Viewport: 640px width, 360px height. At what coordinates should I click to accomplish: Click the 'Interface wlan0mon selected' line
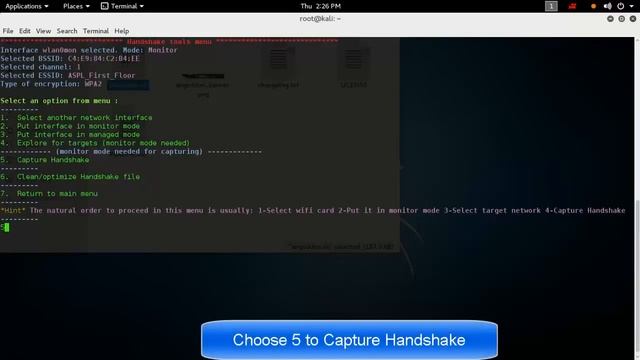89,50
